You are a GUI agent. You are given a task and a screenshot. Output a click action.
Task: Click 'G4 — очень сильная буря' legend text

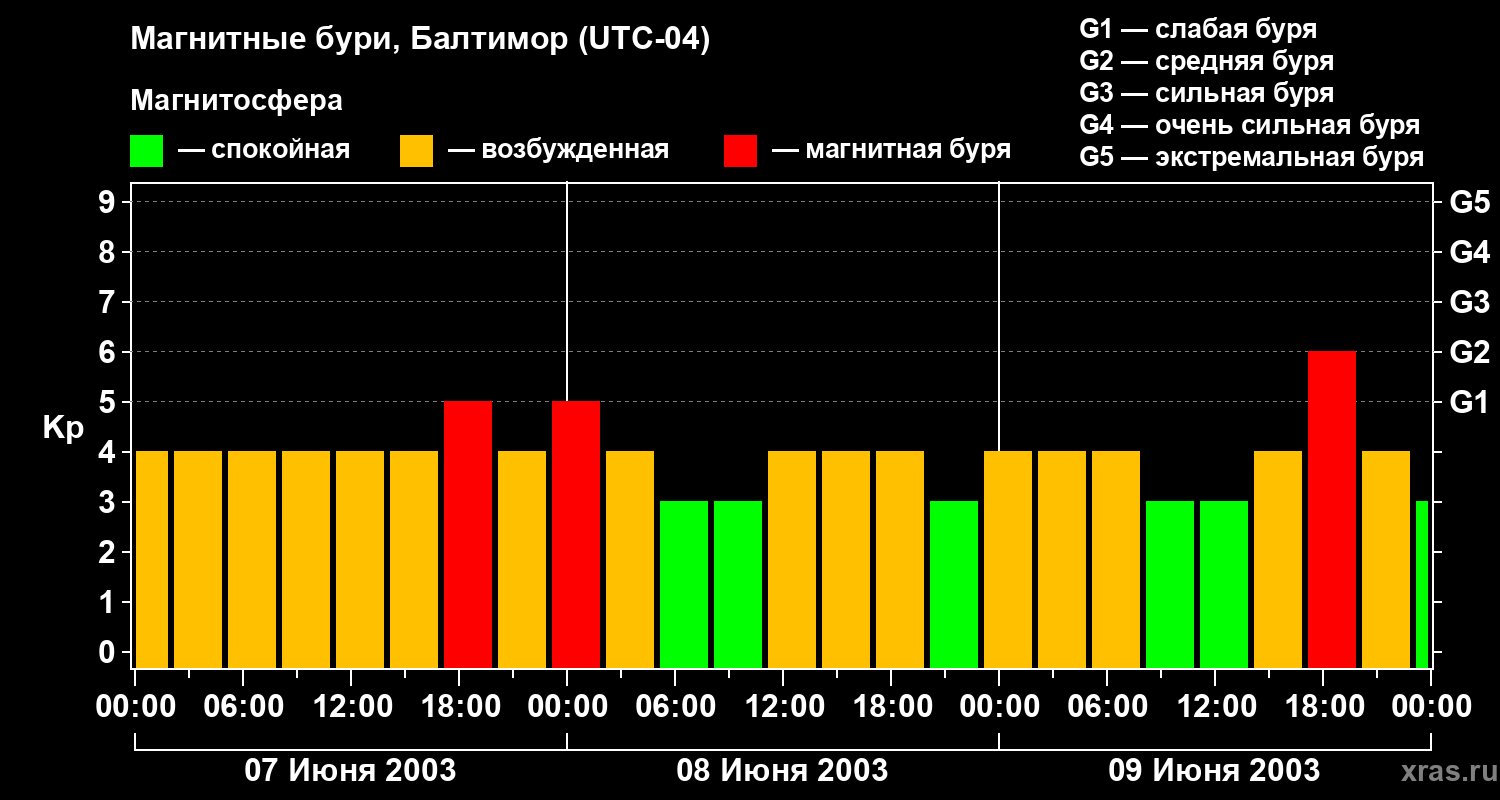[1249, 125]
